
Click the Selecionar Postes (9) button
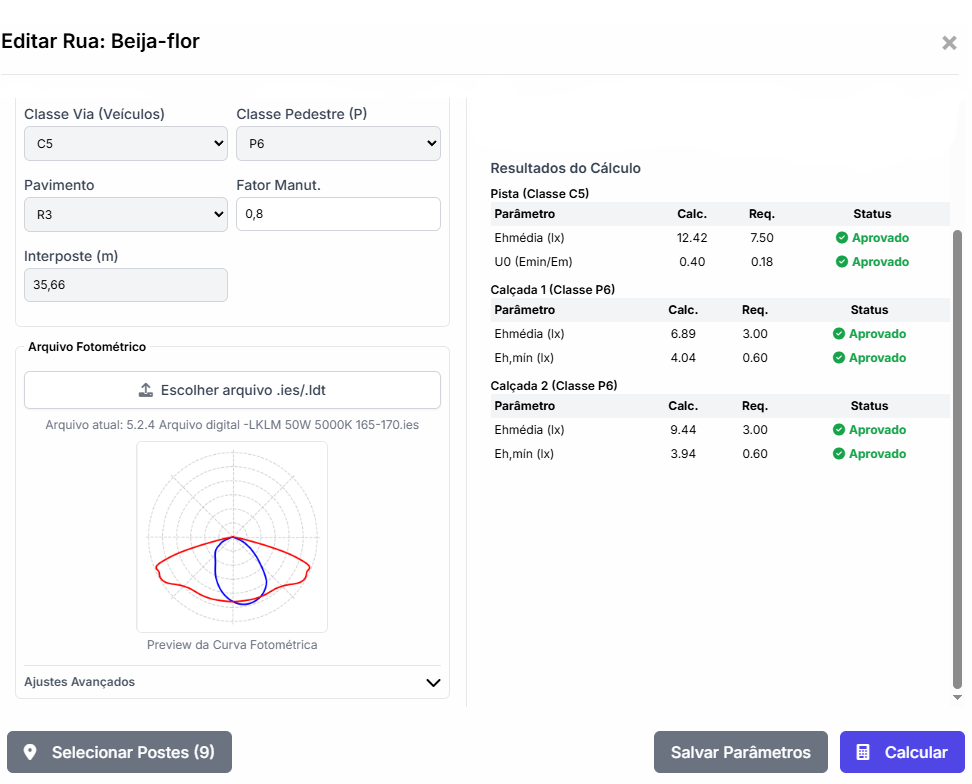click(x=119, y=752)
